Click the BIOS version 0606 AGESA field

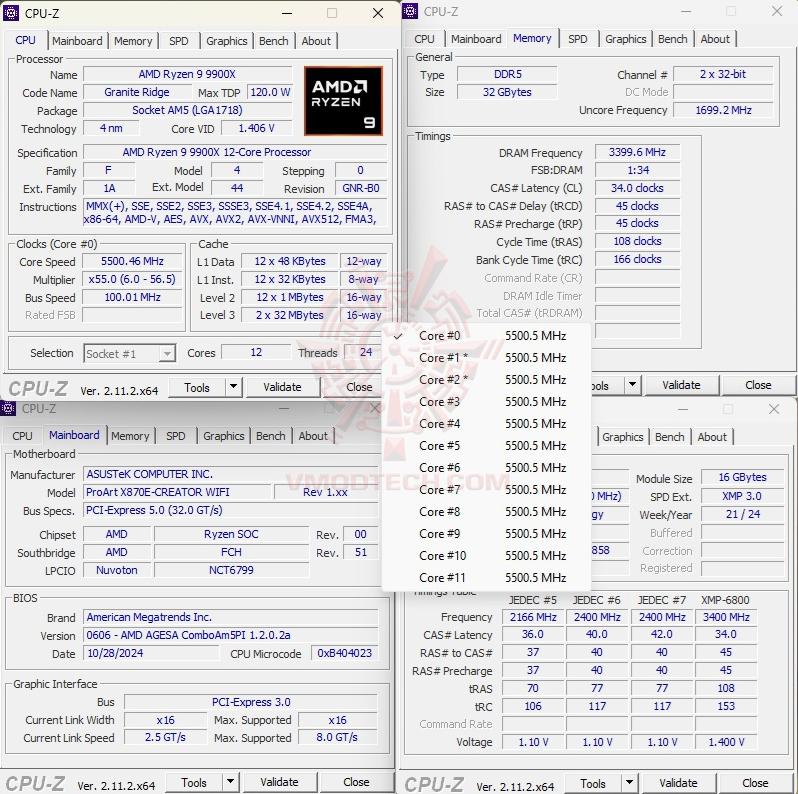pos(231,635)
